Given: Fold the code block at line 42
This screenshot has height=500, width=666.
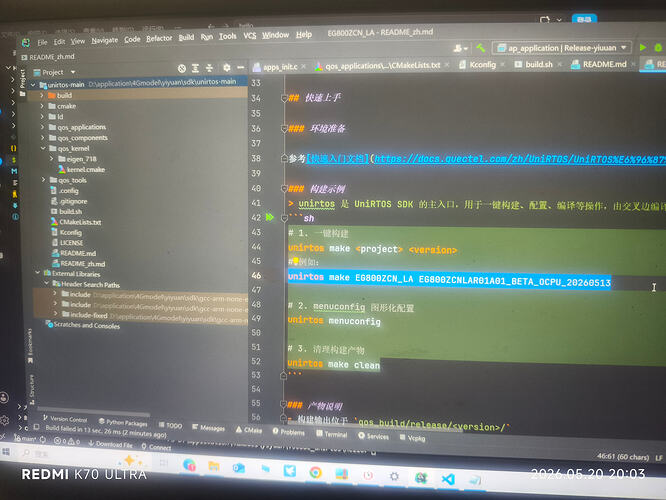Looking at the screenshot, I should click(284, 218).
